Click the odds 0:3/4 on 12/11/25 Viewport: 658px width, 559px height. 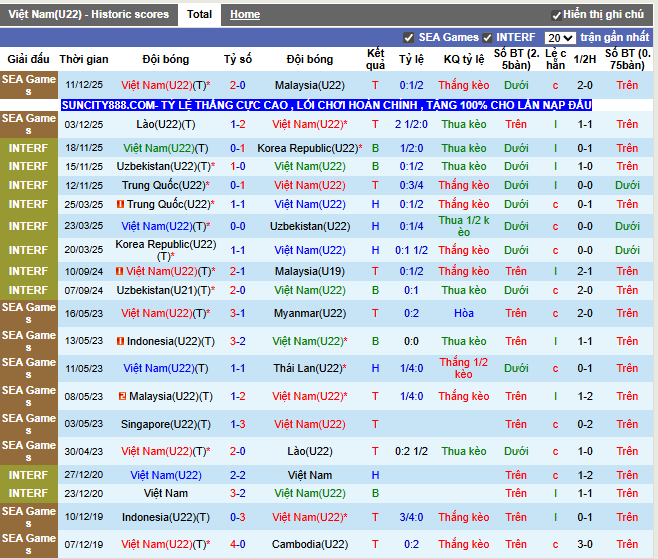411,185
